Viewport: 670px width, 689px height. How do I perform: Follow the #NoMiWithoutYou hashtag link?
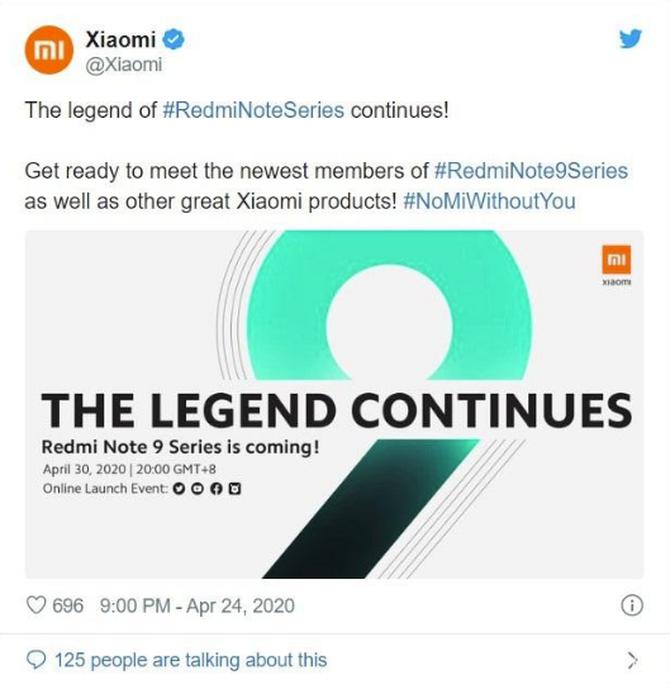490,200
